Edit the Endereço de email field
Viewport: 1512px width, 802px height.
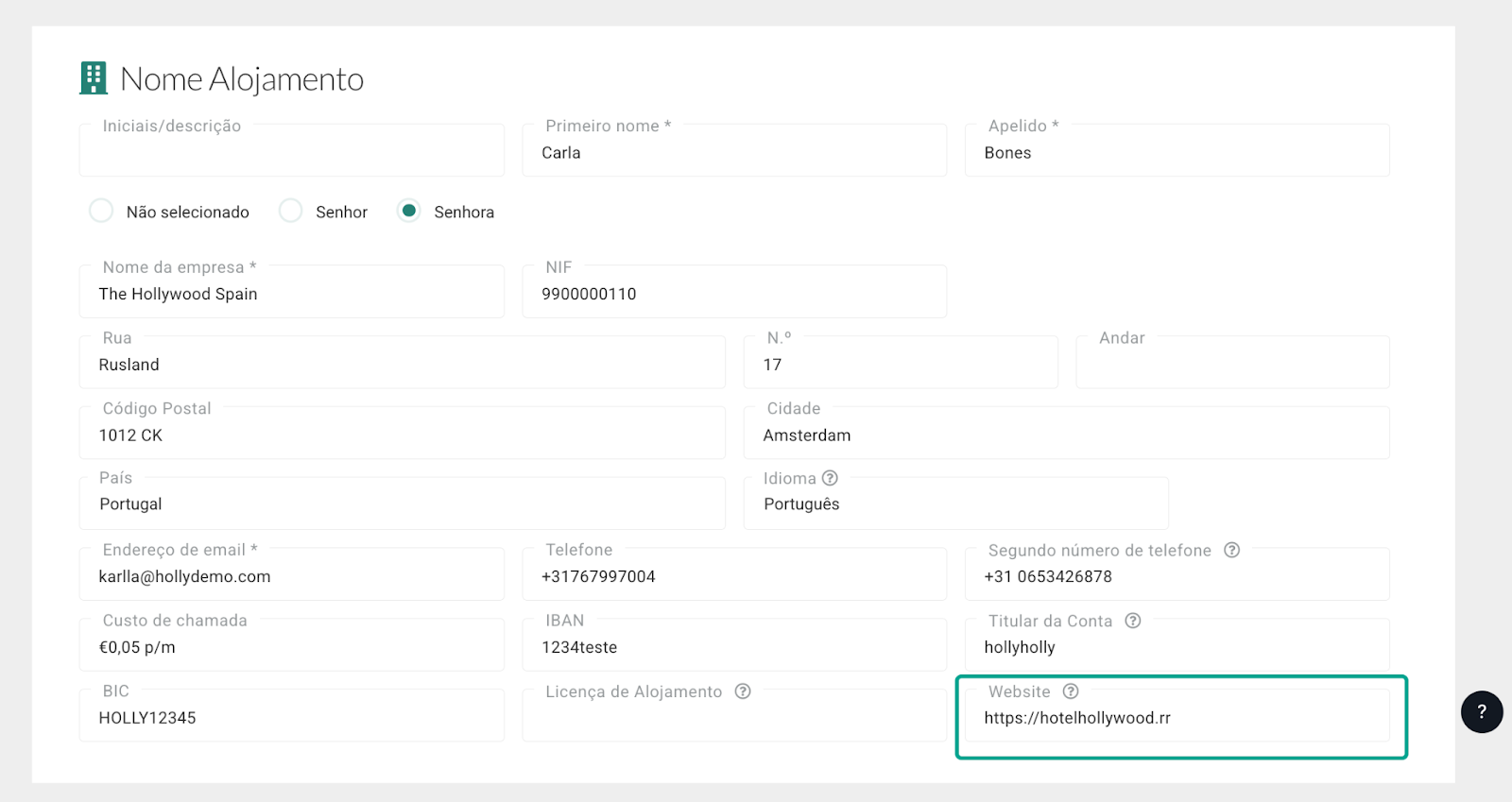[292, 574]
